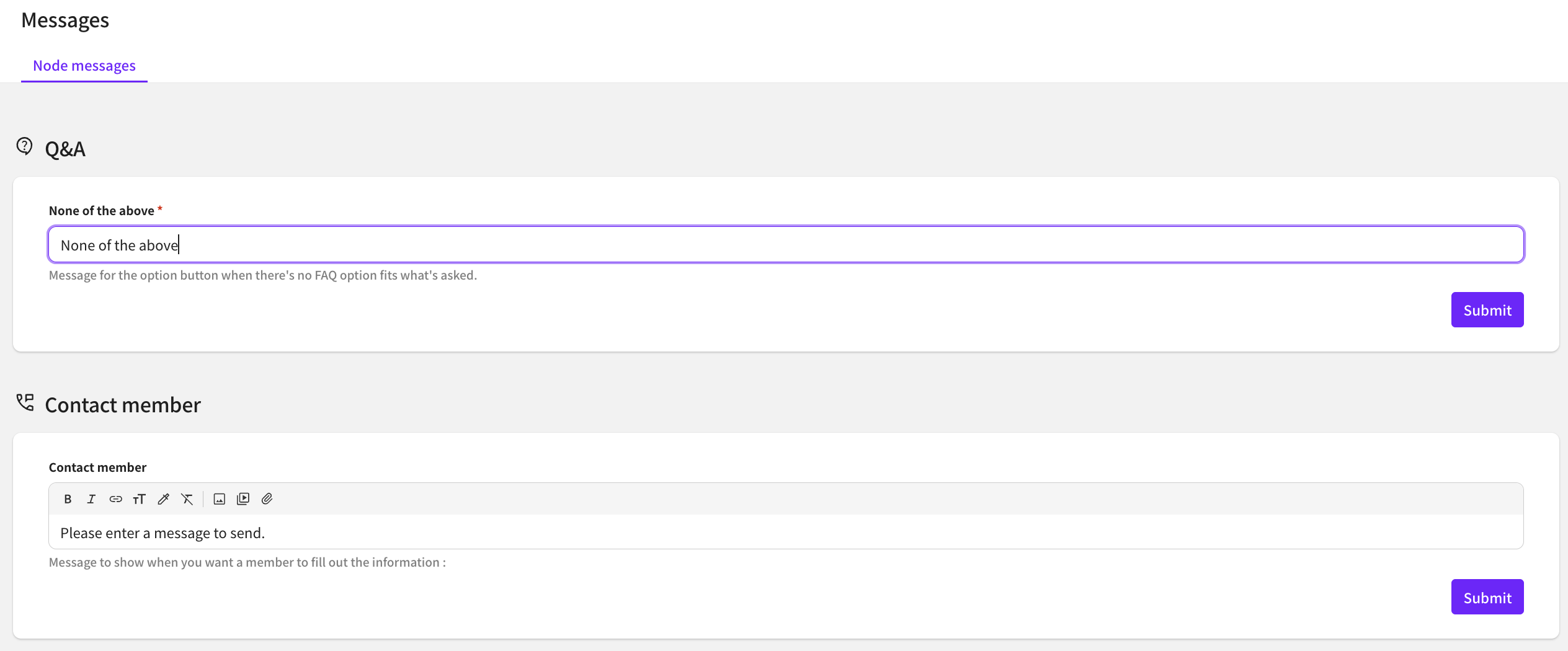The image size is (1568, 651).
Task: Insert an image via the toolbar icon
Action: pos(219,499)
